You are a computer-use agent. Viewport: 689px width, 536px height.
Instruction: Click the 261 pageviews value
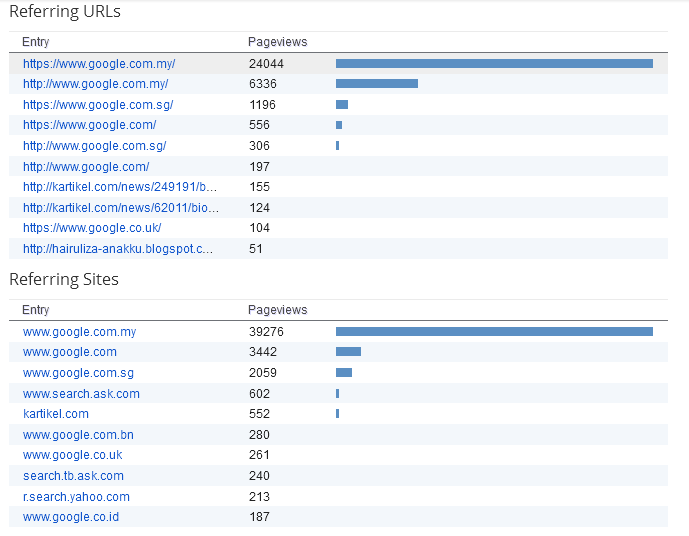pyautogui.click(x=259, y=455)
